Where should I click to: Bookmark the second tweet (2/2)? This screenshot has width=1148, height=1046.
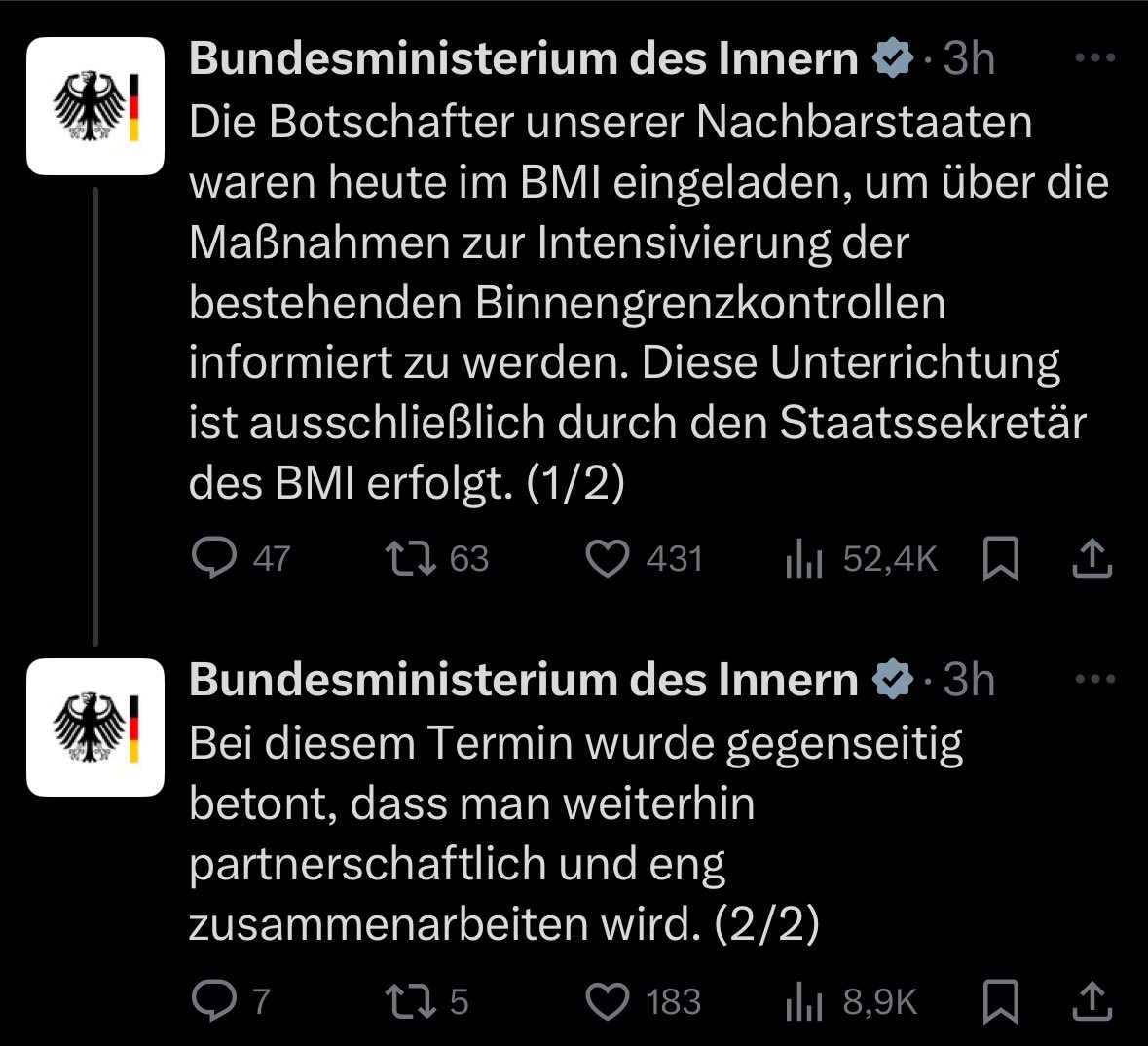coord(1000,1001)
